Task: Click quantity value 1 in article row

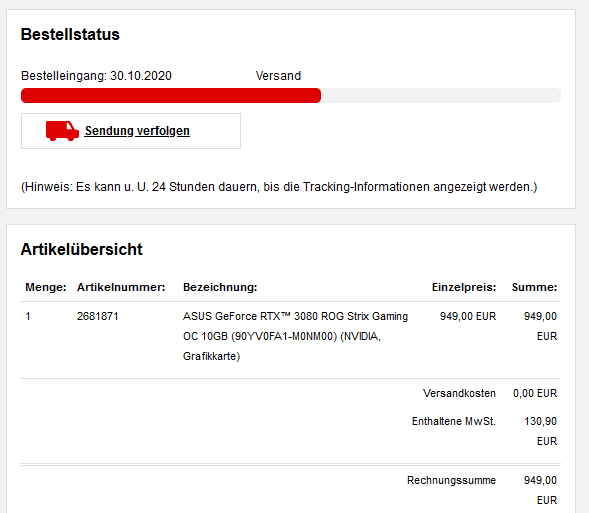Action: tap(28, 316)
